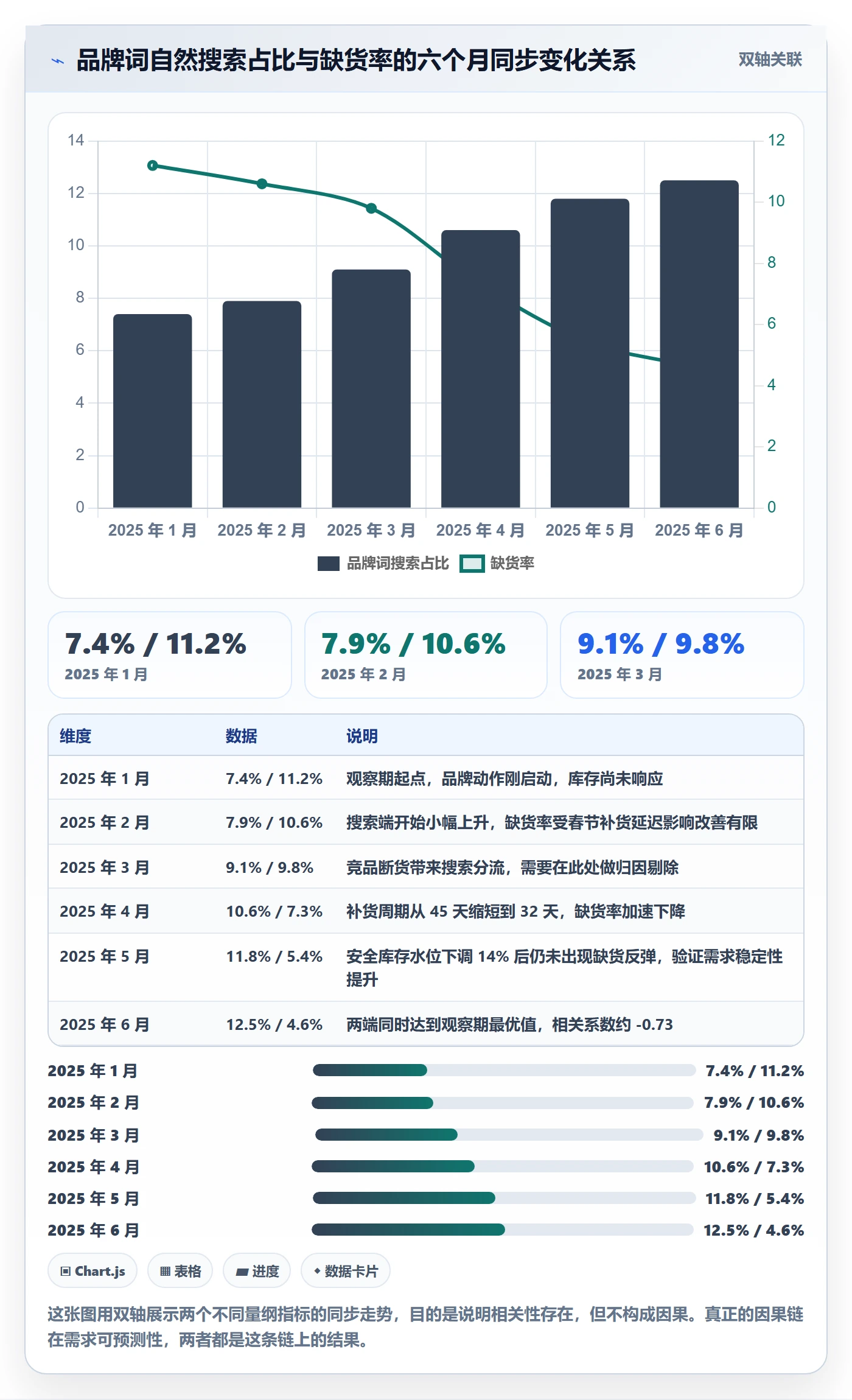Click the 12.5% / 4.6% progress bar
This screenshot has height=1400, width=852.
click(x=503, y=1230)
